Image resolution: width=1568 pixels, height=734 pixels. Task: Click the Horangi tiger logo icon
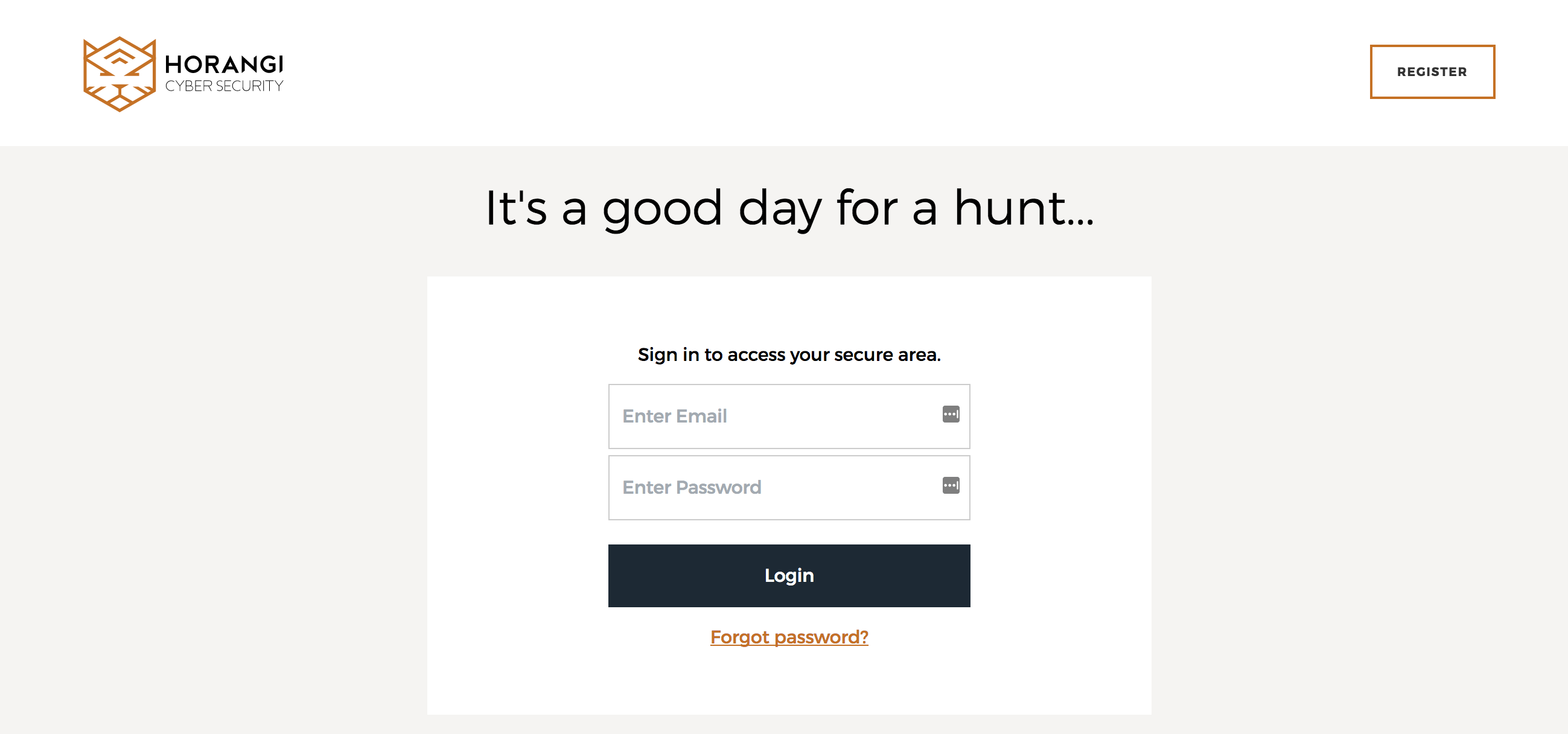pyautogui.click(x=120, y=74)
